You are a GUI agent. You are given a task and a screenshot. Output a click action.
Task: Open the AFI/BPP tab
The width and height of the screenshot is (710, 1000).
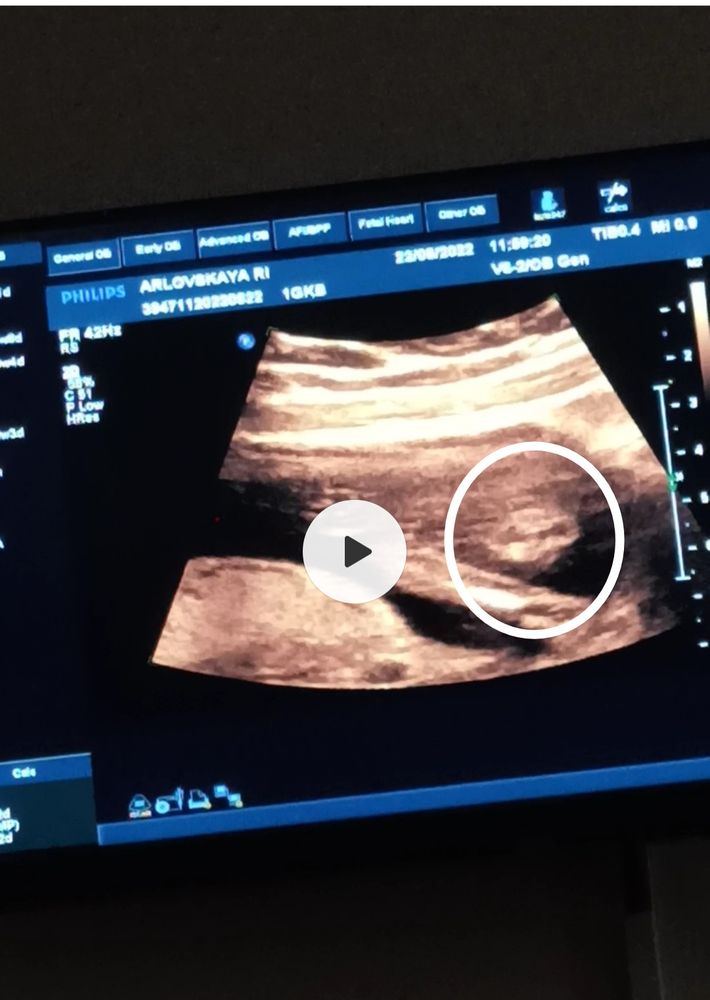coord(309,230)
